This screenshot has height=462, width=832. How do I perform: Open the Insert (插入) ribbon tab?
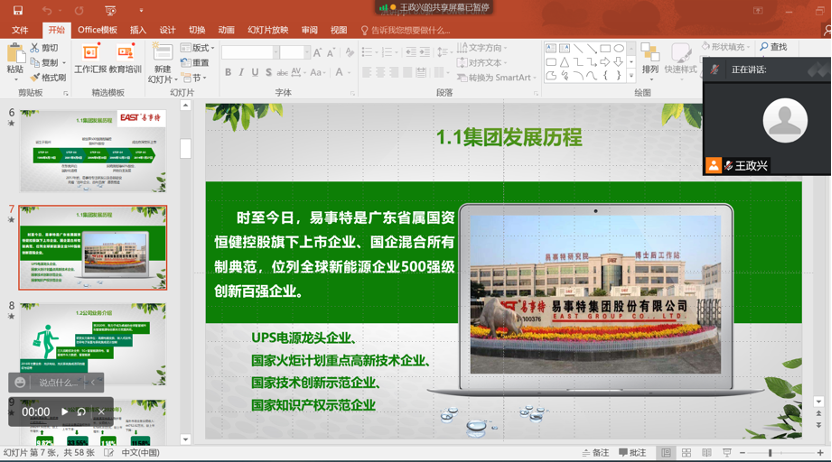138,30
